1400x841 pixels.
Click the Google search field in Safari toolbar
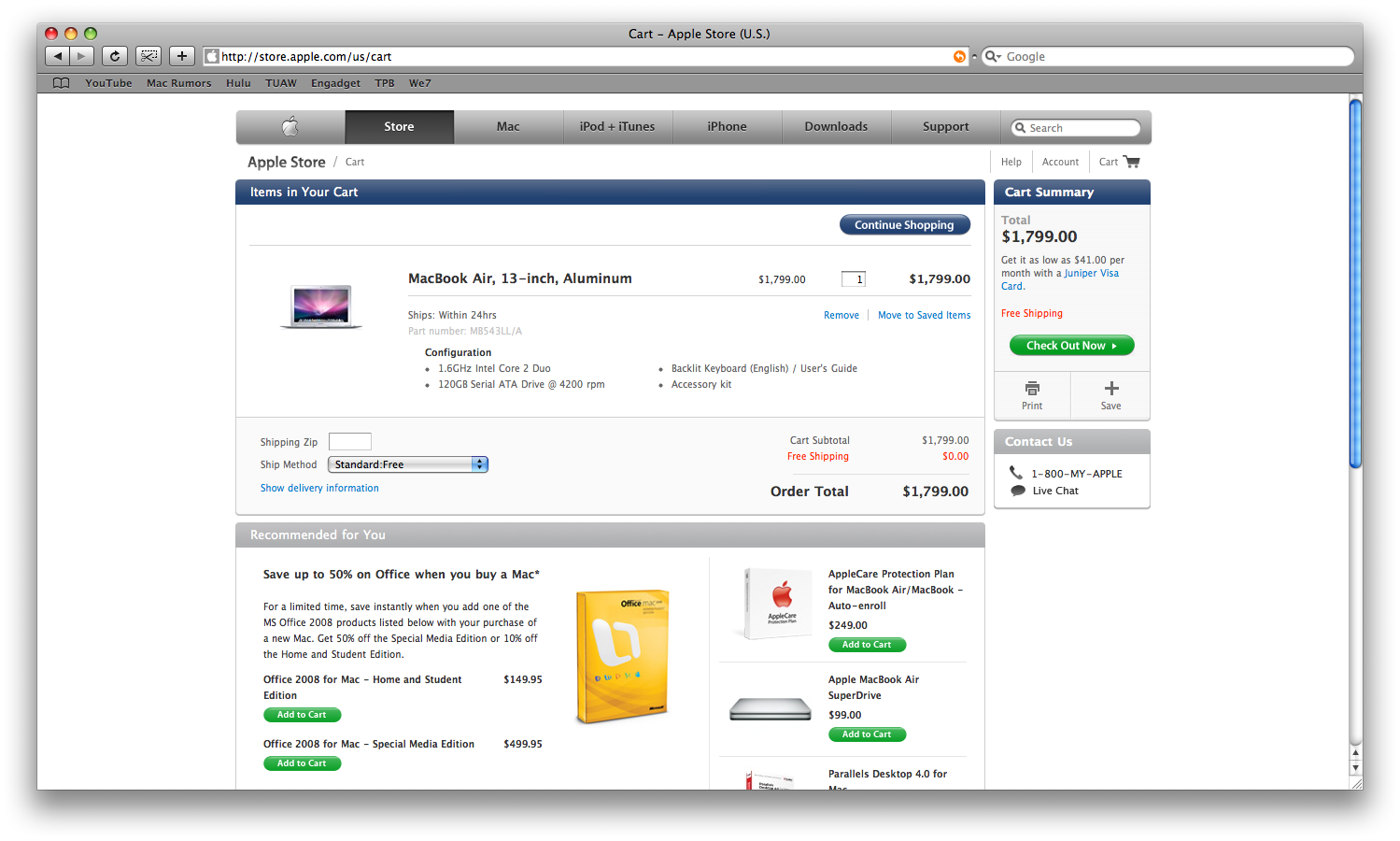point(1167,56)
